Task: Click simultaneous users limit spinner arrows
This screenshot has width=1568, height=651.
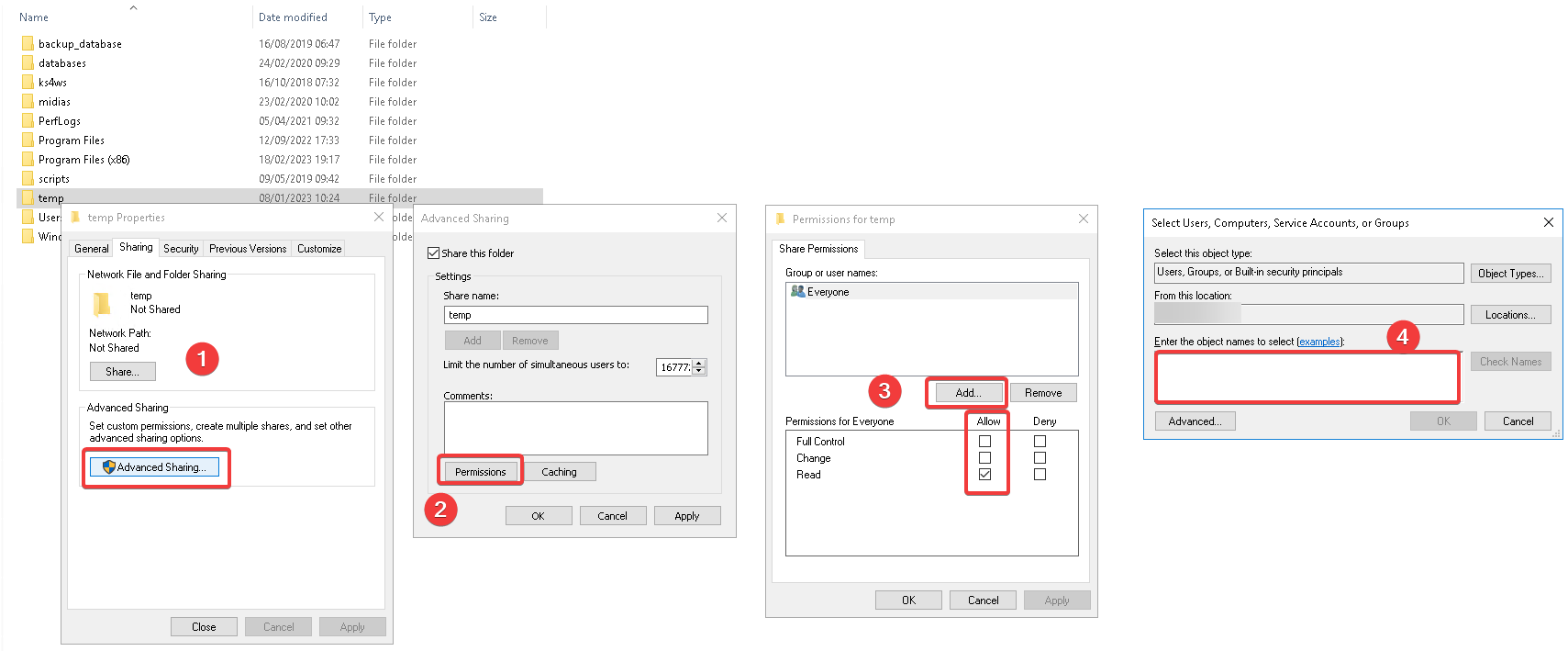Action: 699,367
